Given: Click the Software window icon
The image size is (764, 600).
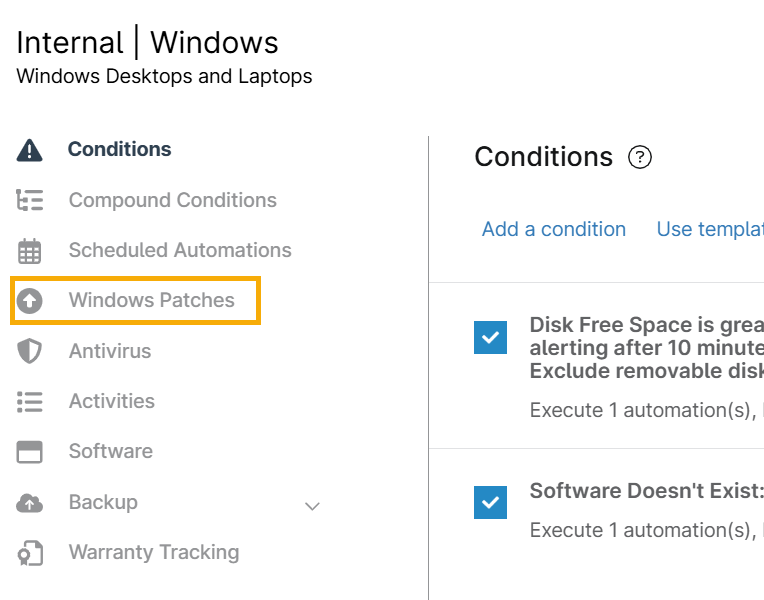Looking at the screenshot, I should point(30,452).
